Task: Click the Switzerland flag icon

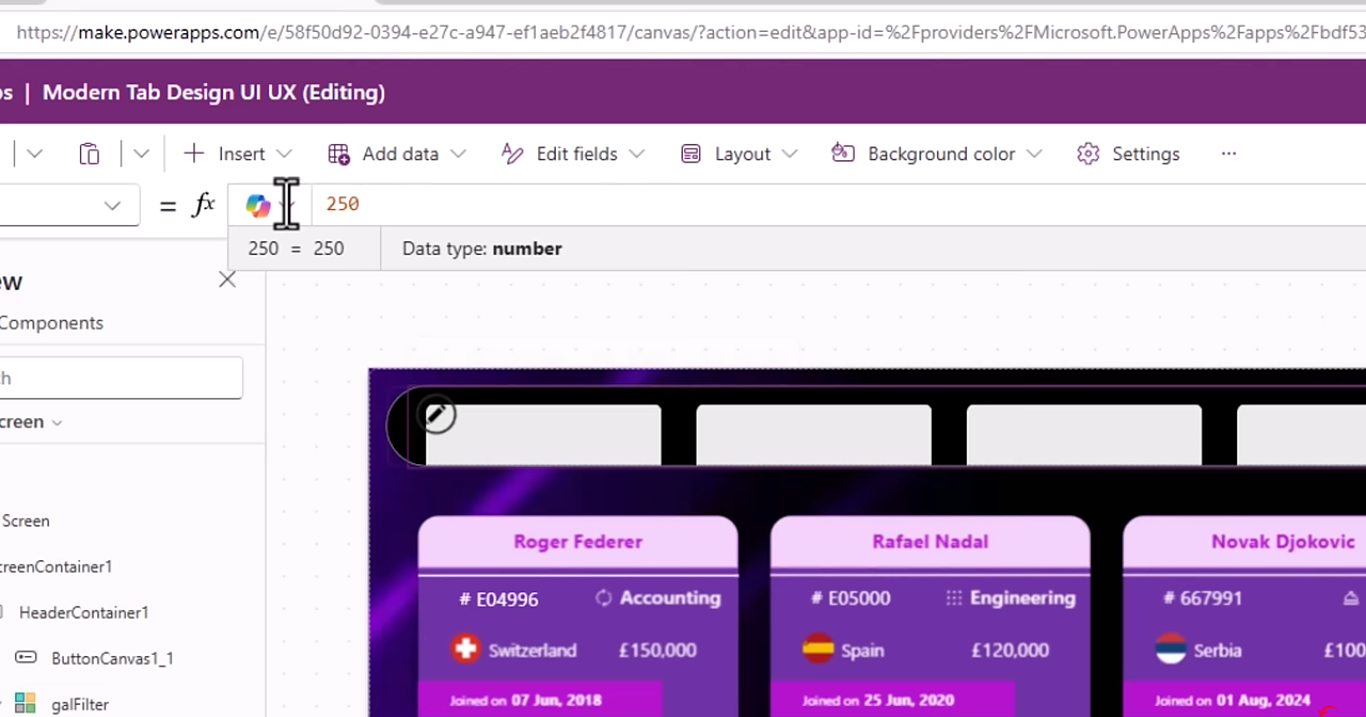Action: coord(465,649)
